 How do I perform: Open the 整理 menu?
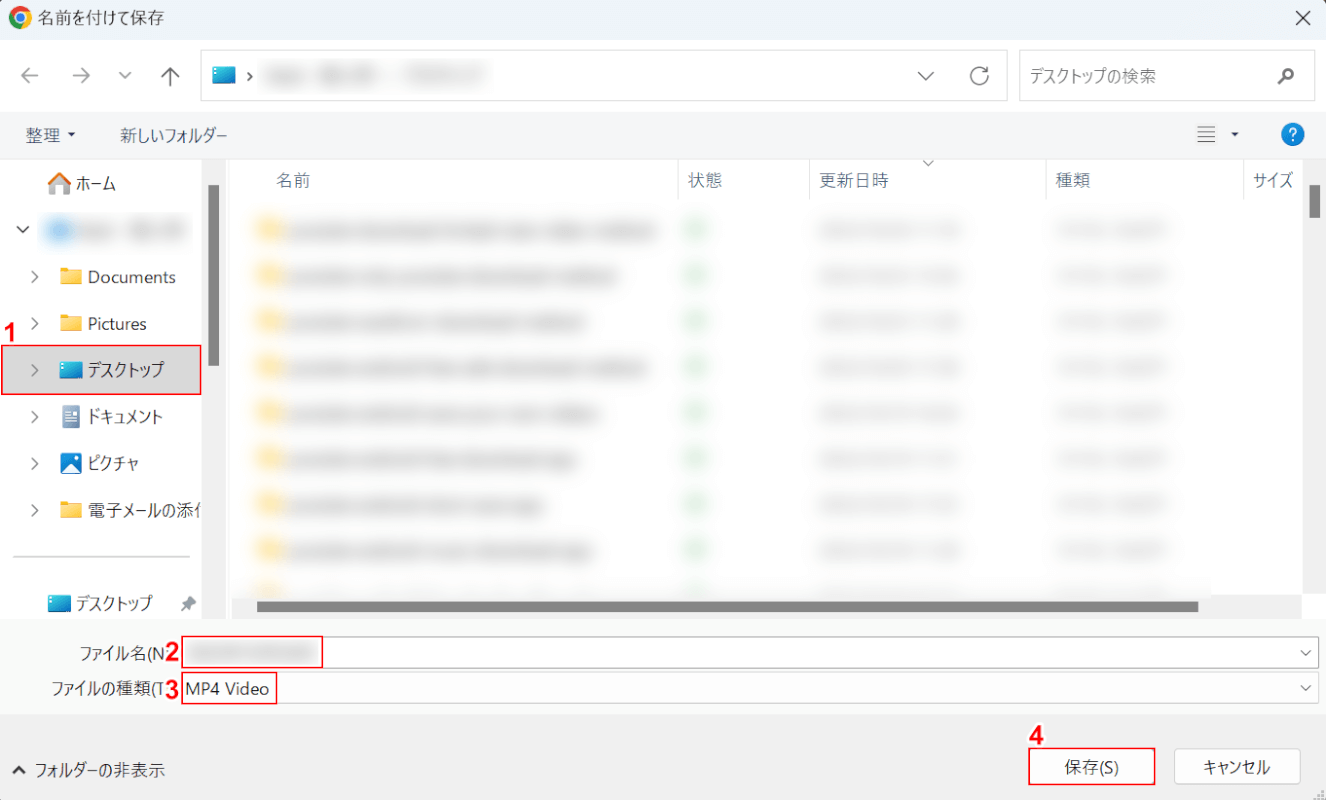50,135
